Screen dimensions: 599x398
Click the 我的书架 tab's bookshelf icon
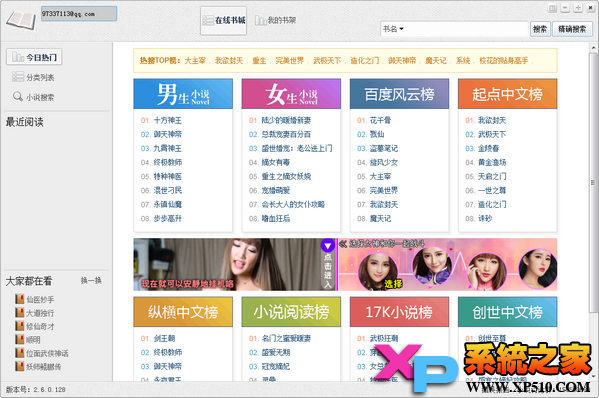261,20
